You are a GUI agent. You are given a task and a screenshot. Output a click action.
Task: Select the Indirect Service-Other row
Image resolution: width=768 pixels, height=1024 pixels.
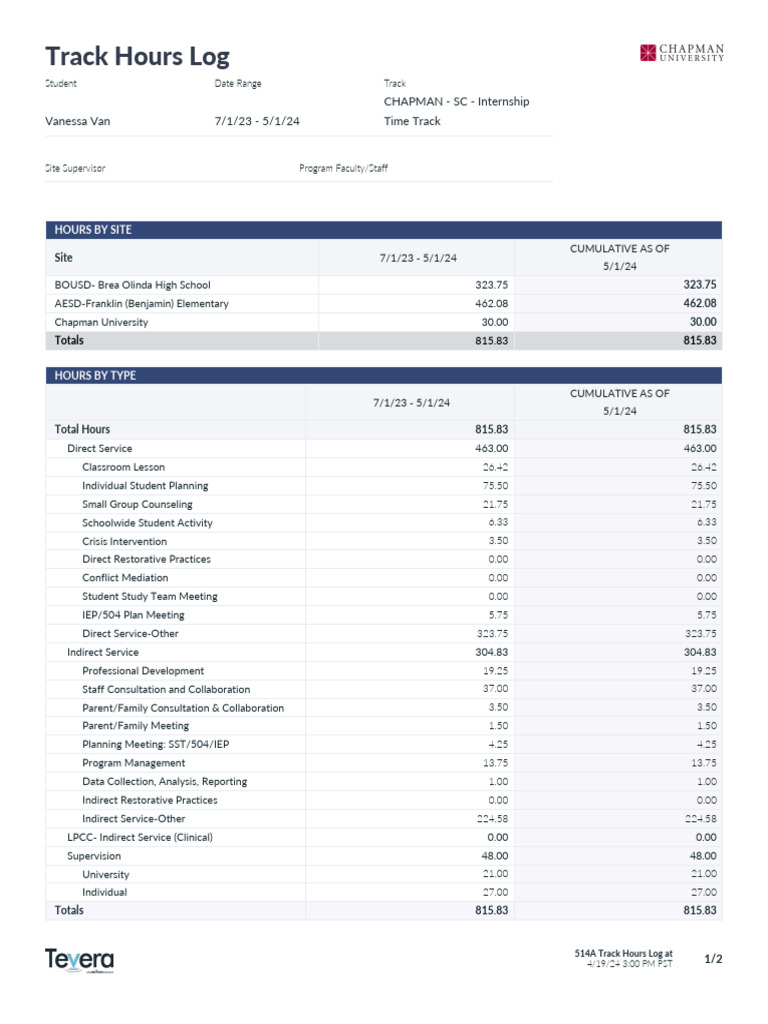[133, 818]
